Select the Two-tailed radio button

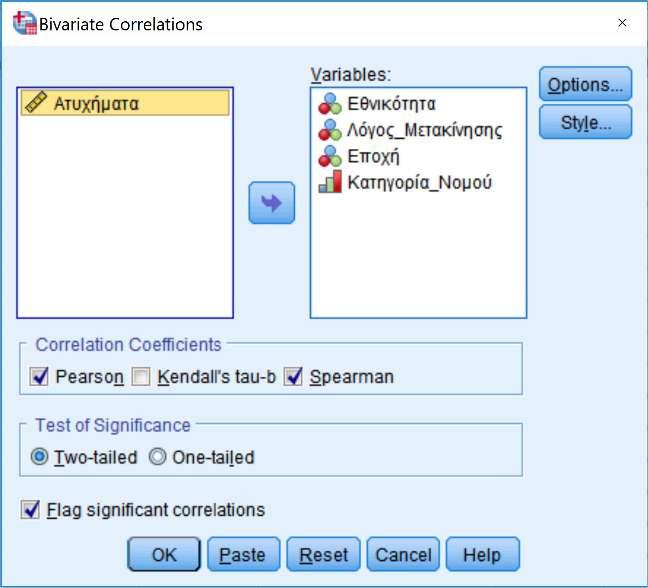click(x=39, y=457)
